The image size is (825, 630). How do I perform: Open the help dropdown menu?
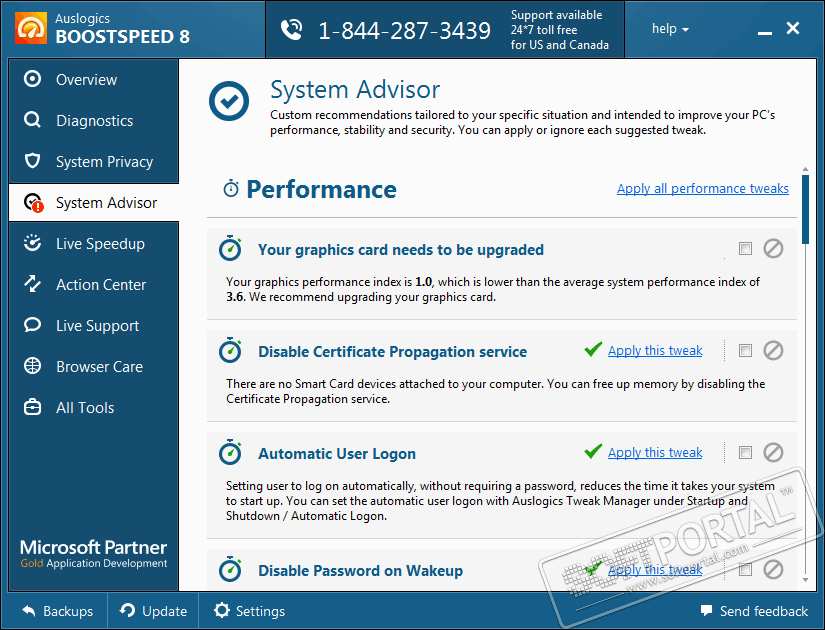click(x=670, y=29)
